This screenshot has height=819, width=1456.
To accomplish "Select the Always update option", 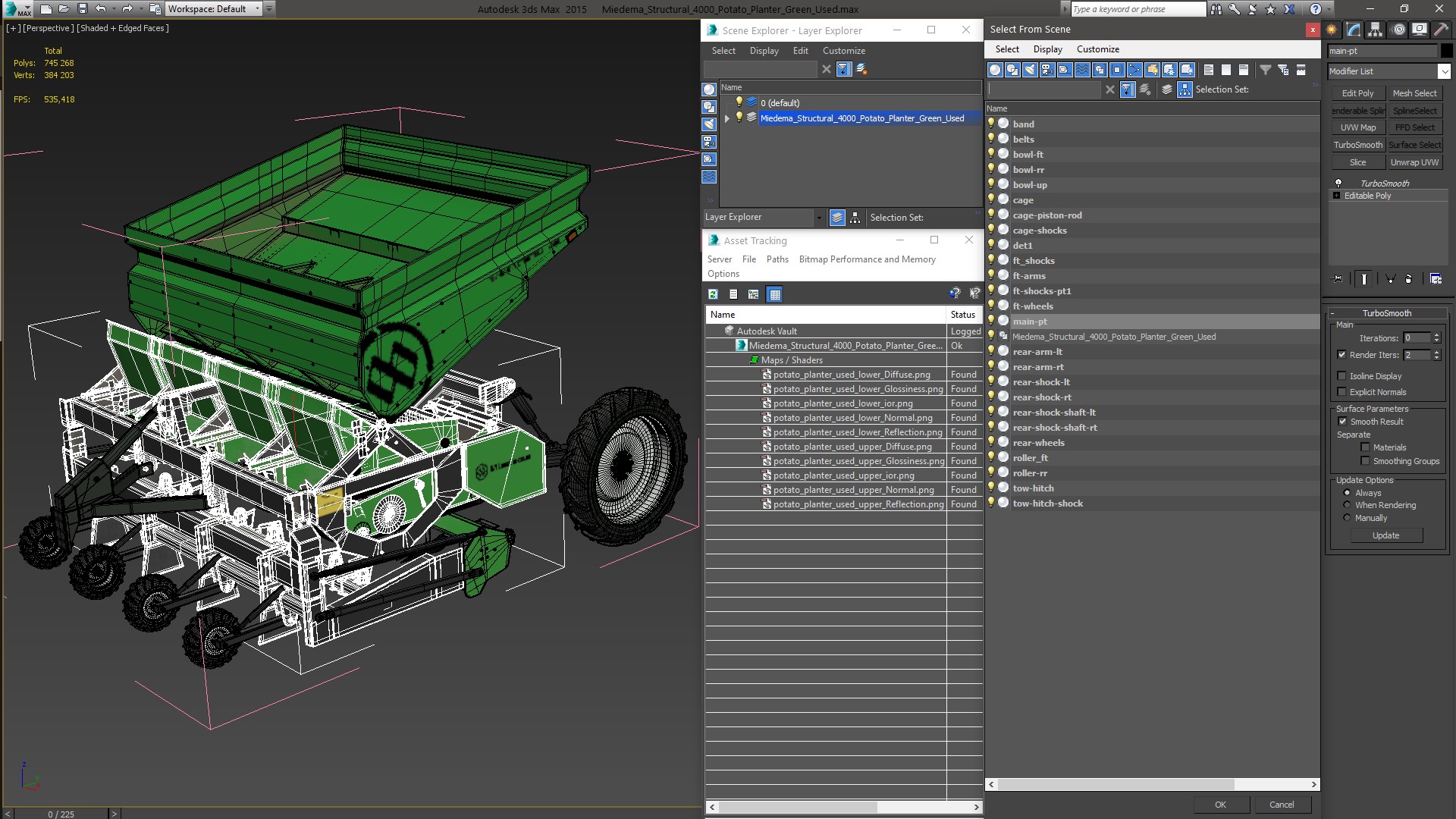I will [1348, 493].
